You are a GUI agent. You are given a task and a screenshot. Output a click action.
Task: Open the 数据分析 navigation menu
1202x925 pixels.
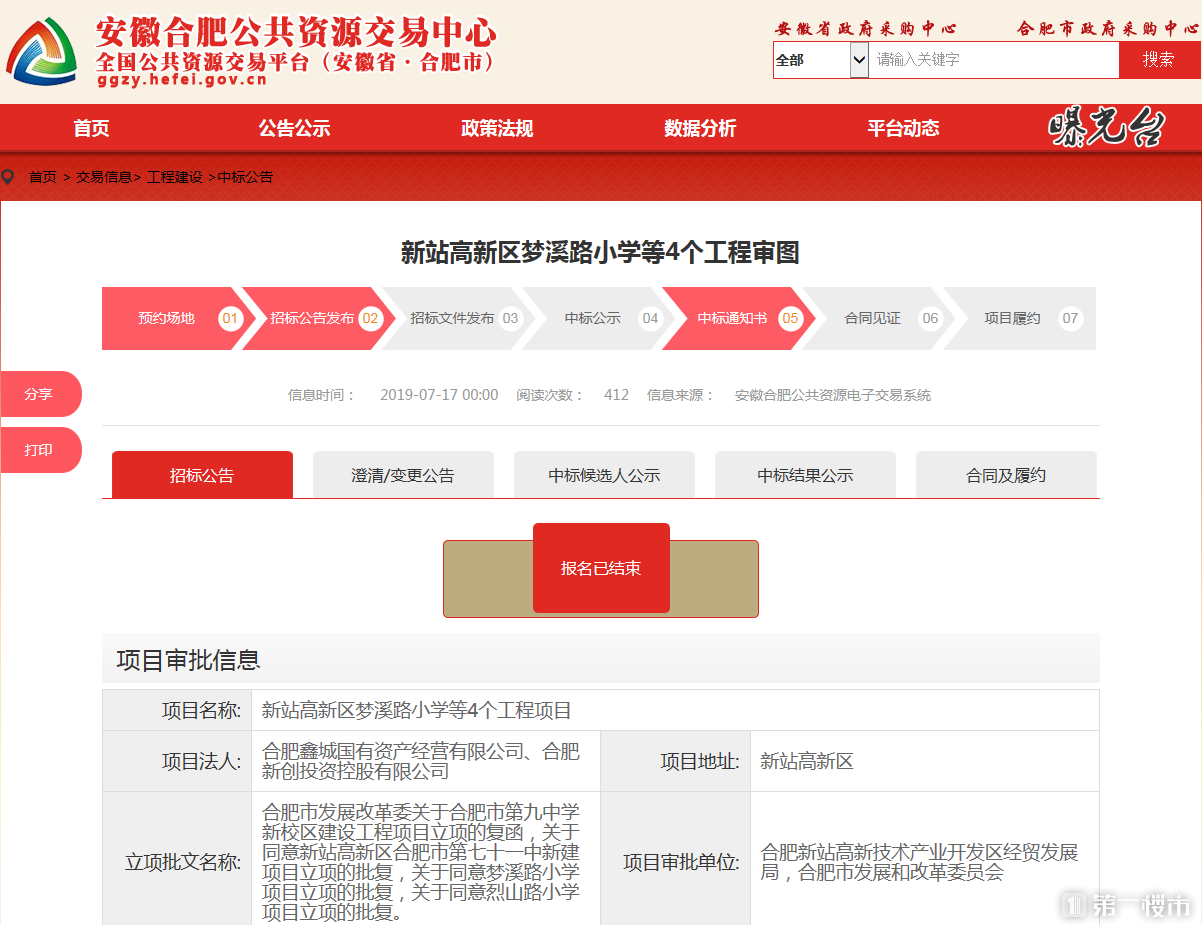(699, 128)
